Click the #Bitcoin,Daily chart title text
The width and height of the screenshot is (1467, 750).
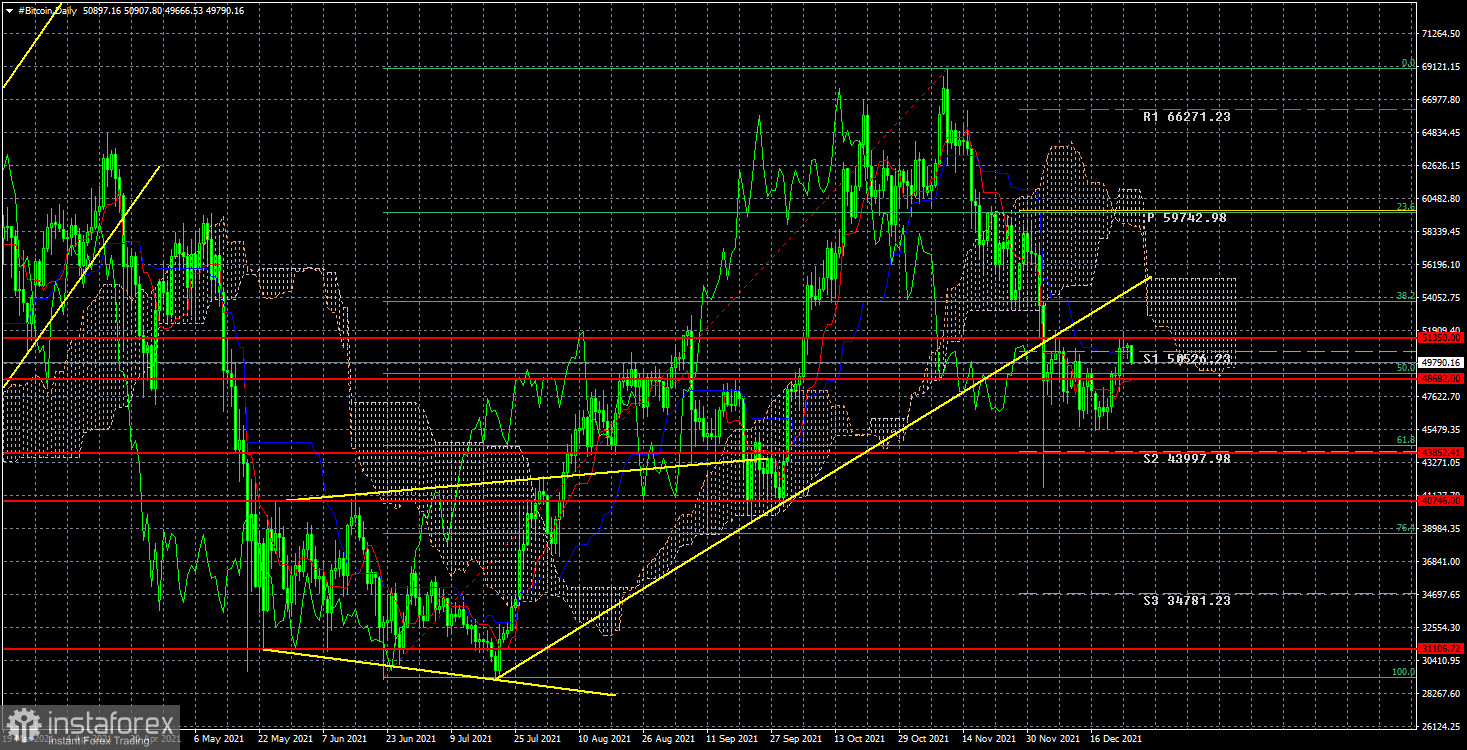click(46, 10)
